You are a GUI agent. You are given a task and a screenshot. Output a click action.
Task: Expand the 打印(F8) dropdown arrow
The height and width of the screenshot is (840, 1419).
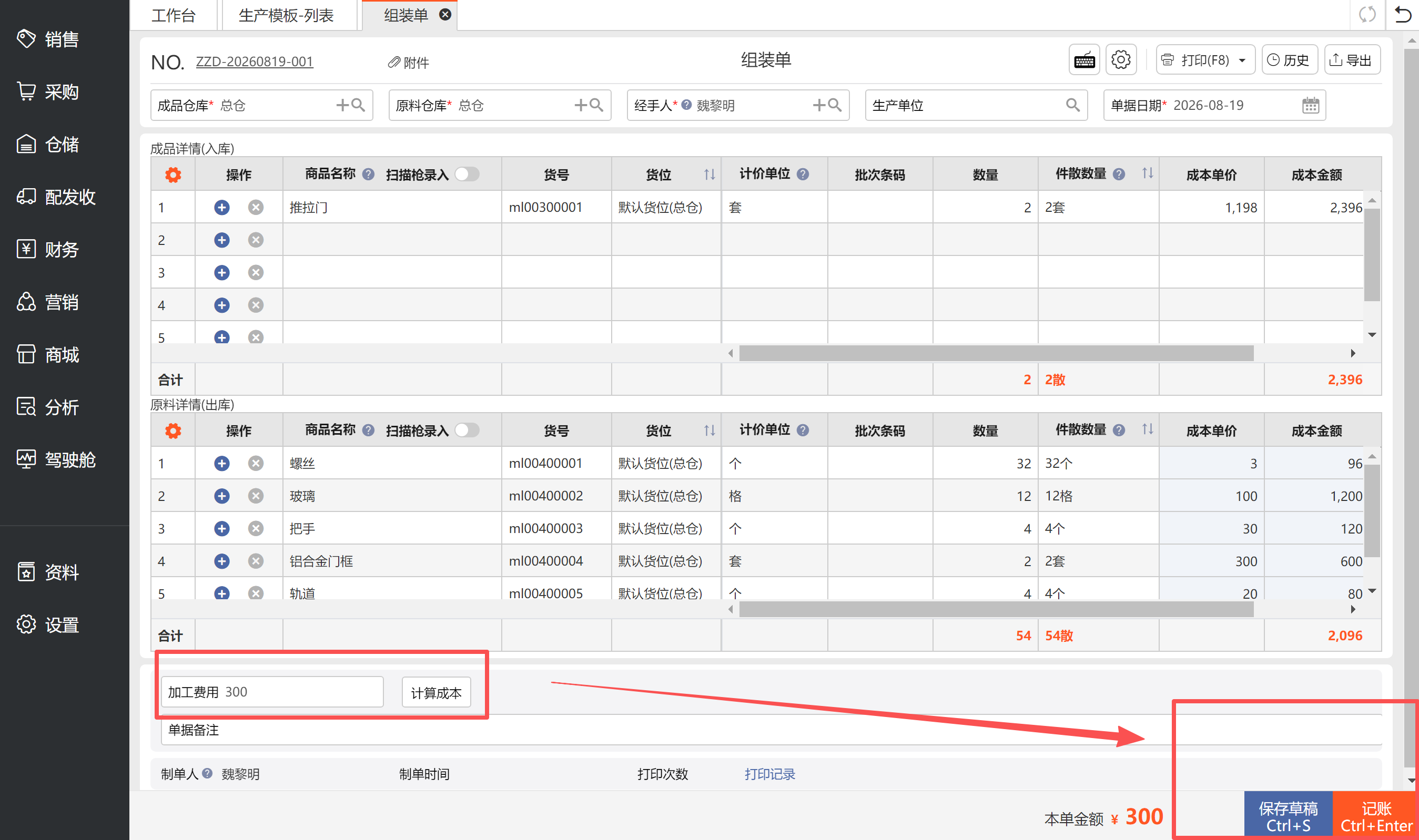pyautogui.click(x=1242, y=60)
